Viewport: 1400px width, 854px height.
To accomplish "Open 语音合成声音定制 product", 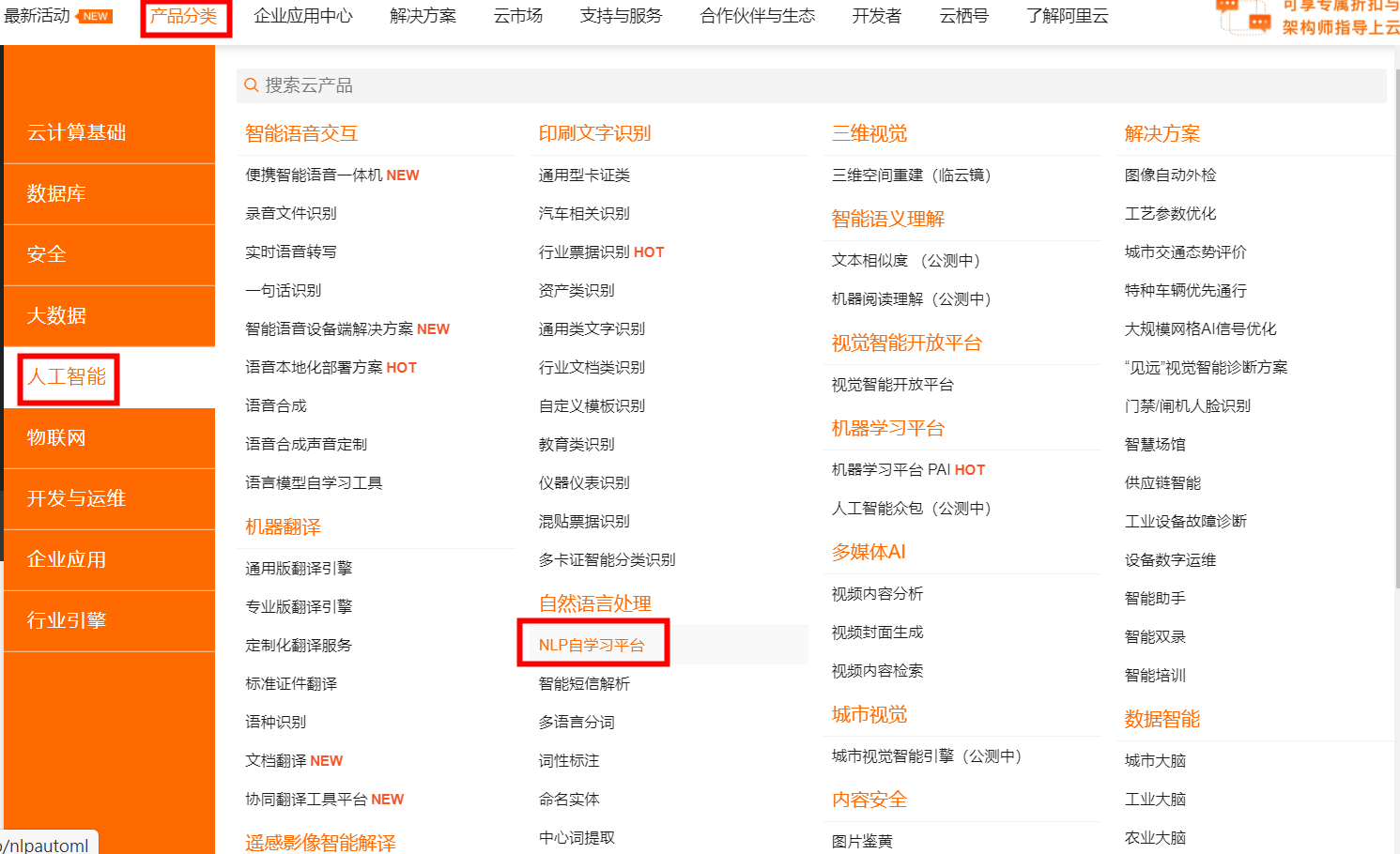I will pyautogui.click(x=306, y=445).
